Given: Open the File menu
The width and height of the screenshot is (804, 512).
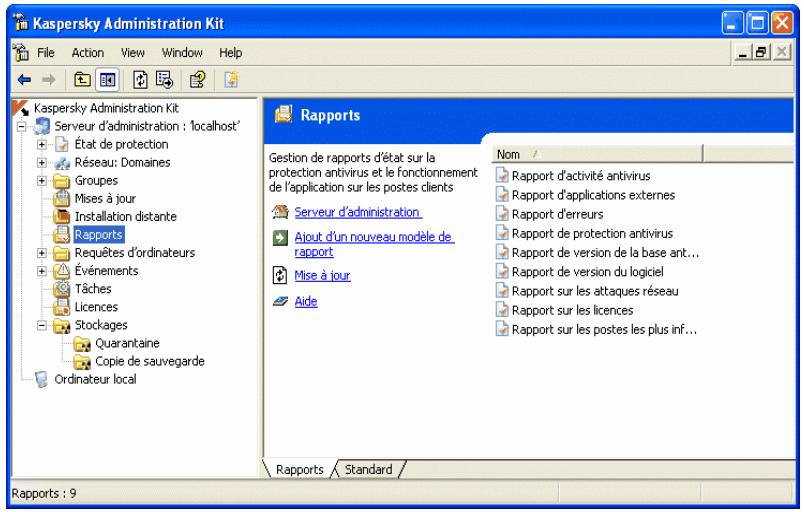Looking at the screenshot, I should pyautogui.click(x=46, y=53).
